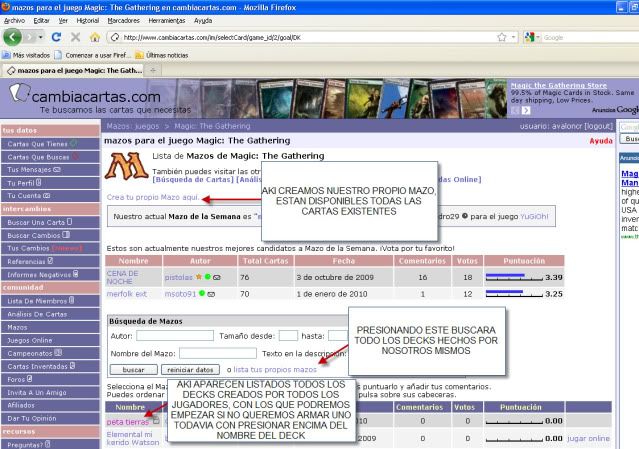Focus the Autor search input field
This screenshot has width=639, height=449.
coord(175,336)
